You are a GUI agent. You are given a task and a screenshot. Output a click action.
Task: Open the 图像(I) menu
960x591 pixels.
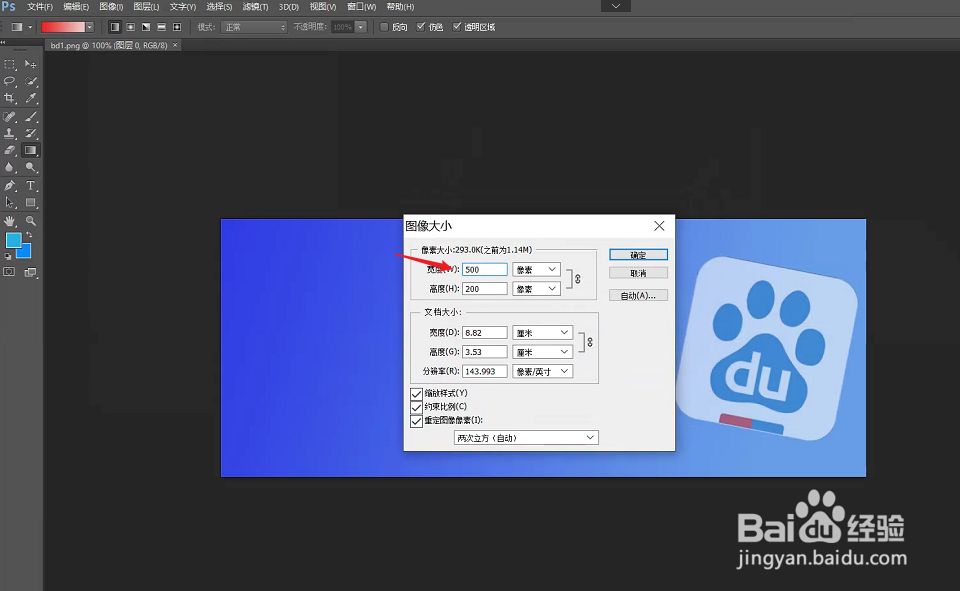pos(111,7)
